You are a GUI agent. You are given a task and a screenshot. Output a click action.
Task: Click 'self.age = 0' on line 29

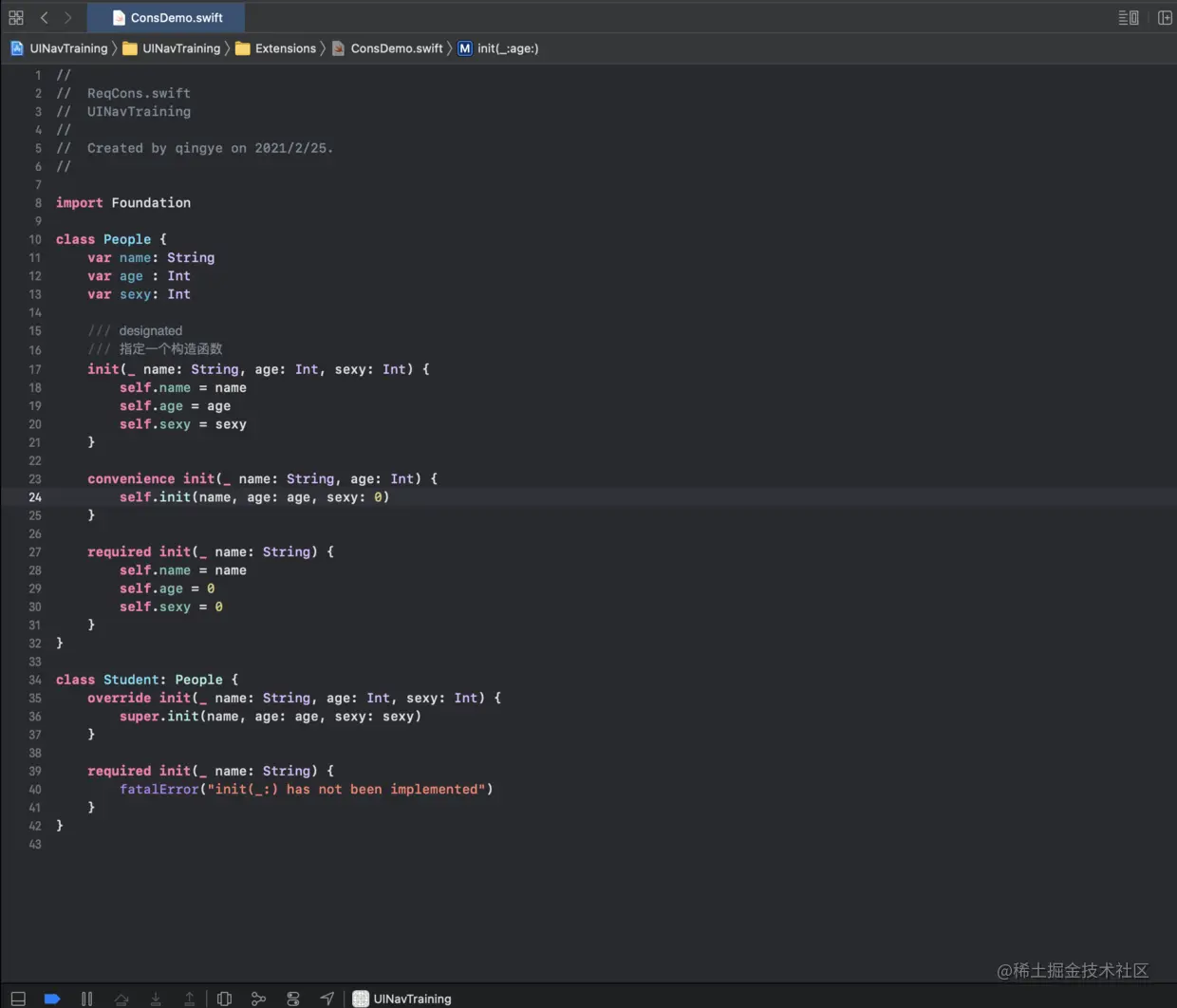(167, 588)
